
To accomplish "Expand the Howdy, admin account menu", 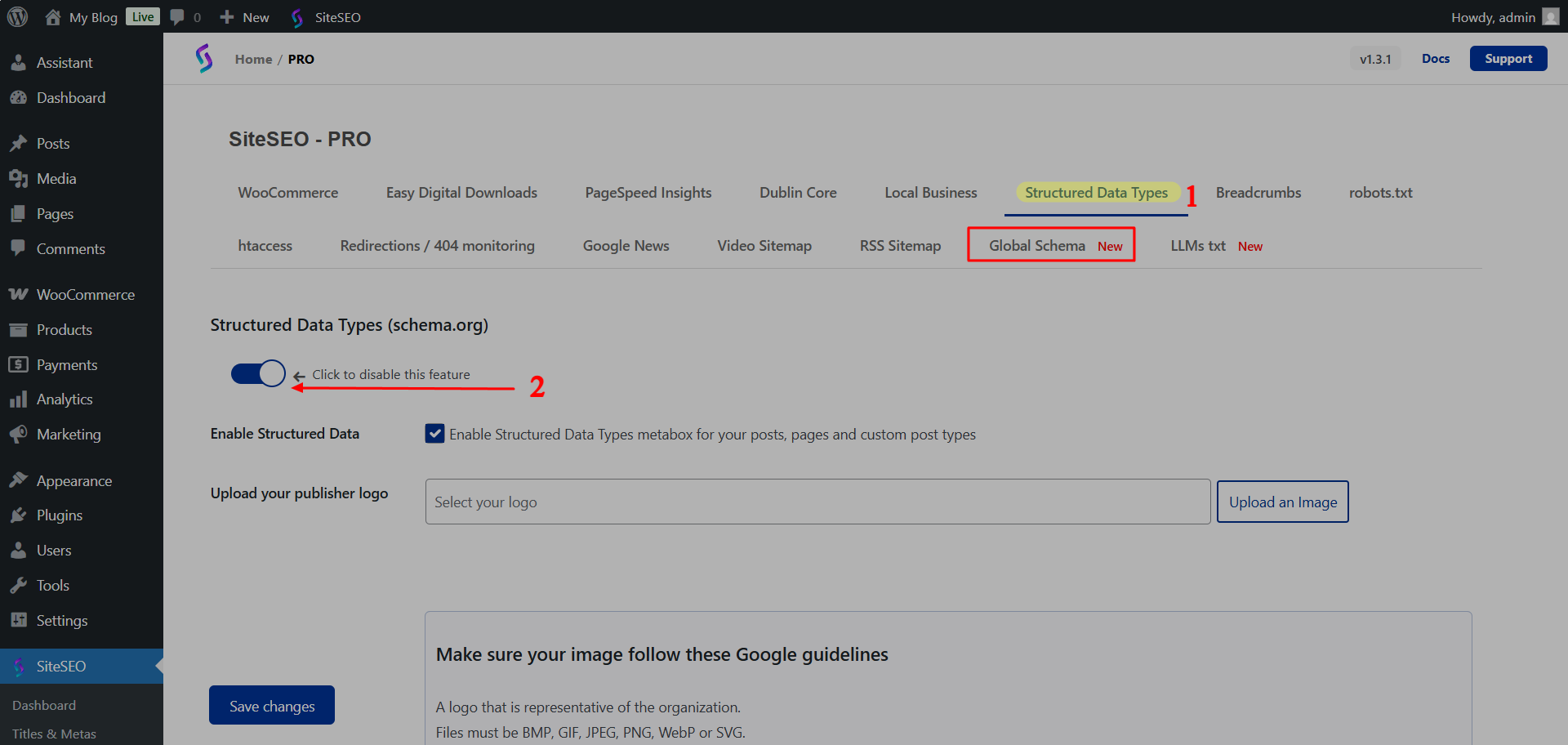I will 1493,17.
